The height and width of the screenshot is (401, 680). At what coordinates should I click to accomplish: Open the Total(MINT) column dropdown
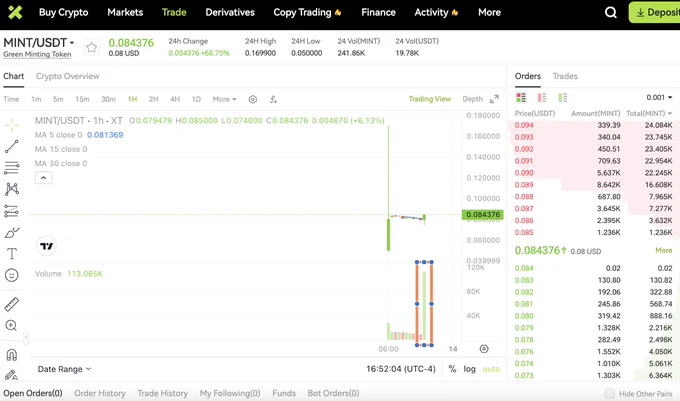coord(649,114)
